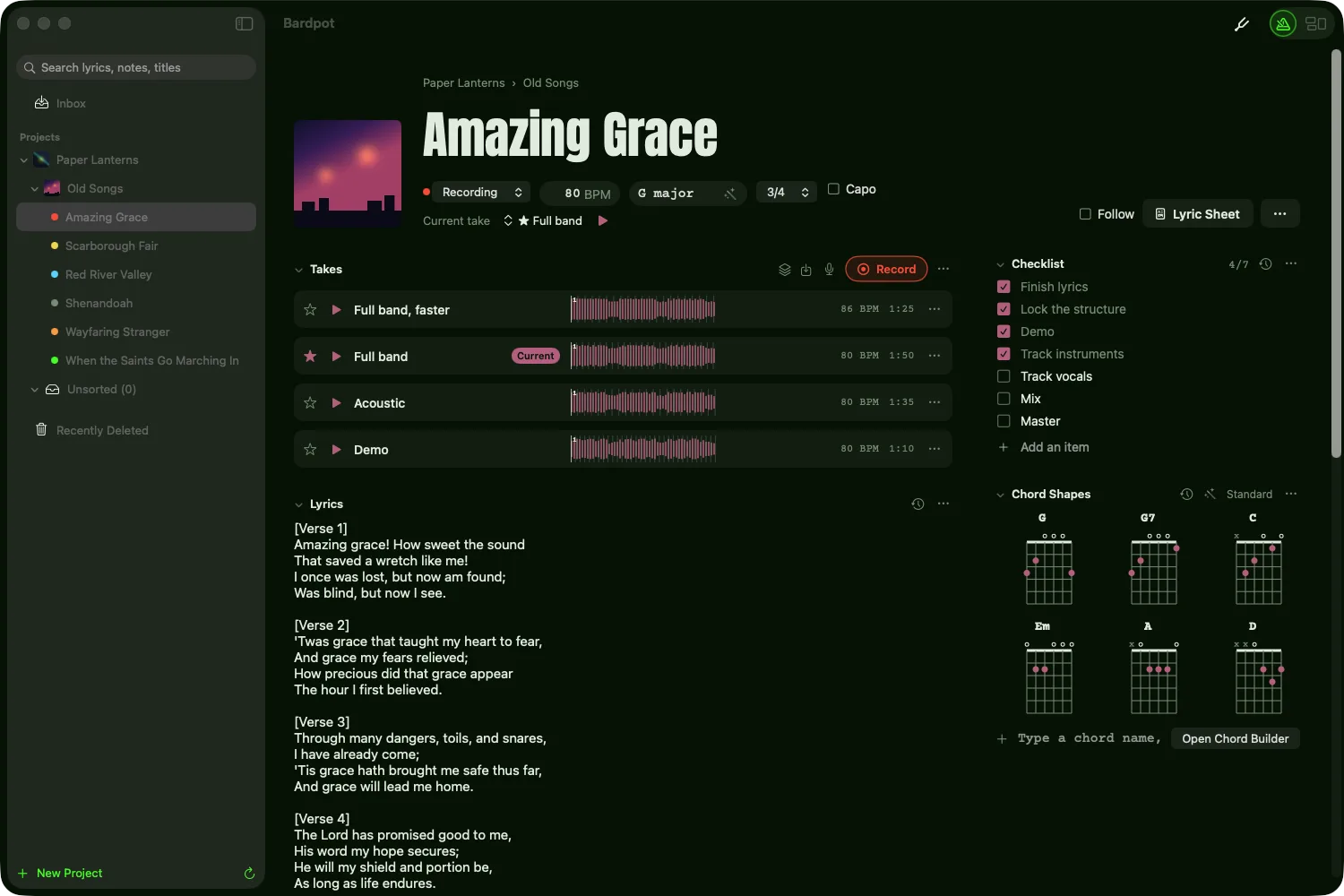Open the wrench tools icon in titlebar

tap(1242, 24)
